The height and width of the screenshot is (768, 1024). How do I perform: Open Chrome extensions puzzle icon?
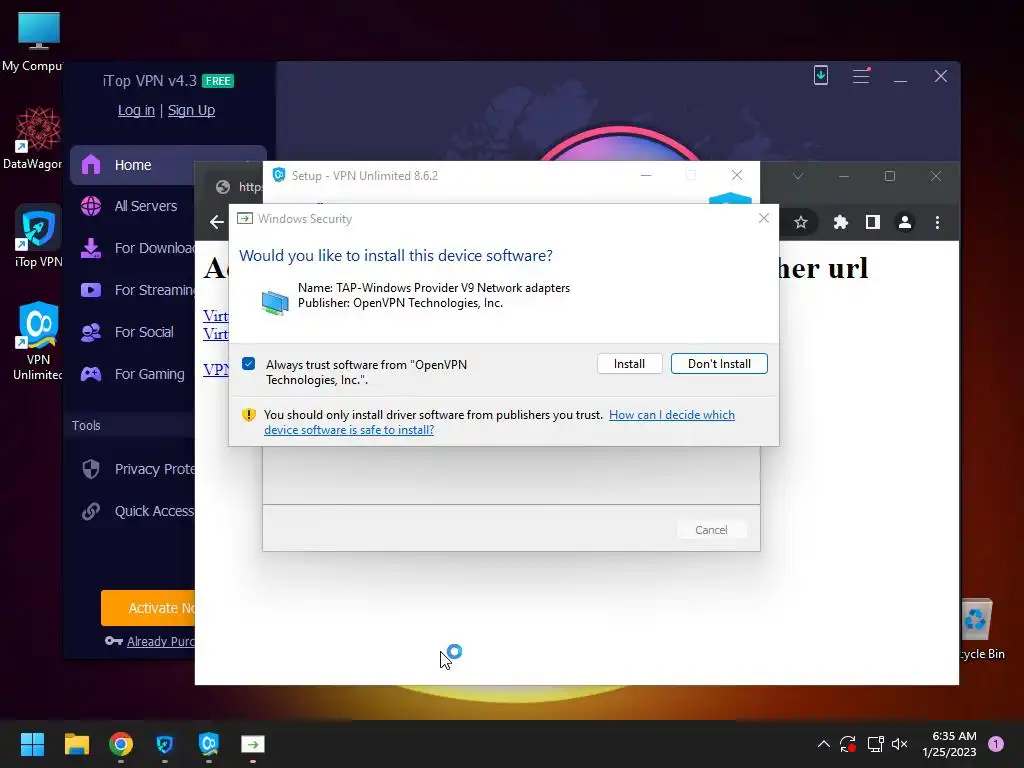pos(840,223)
